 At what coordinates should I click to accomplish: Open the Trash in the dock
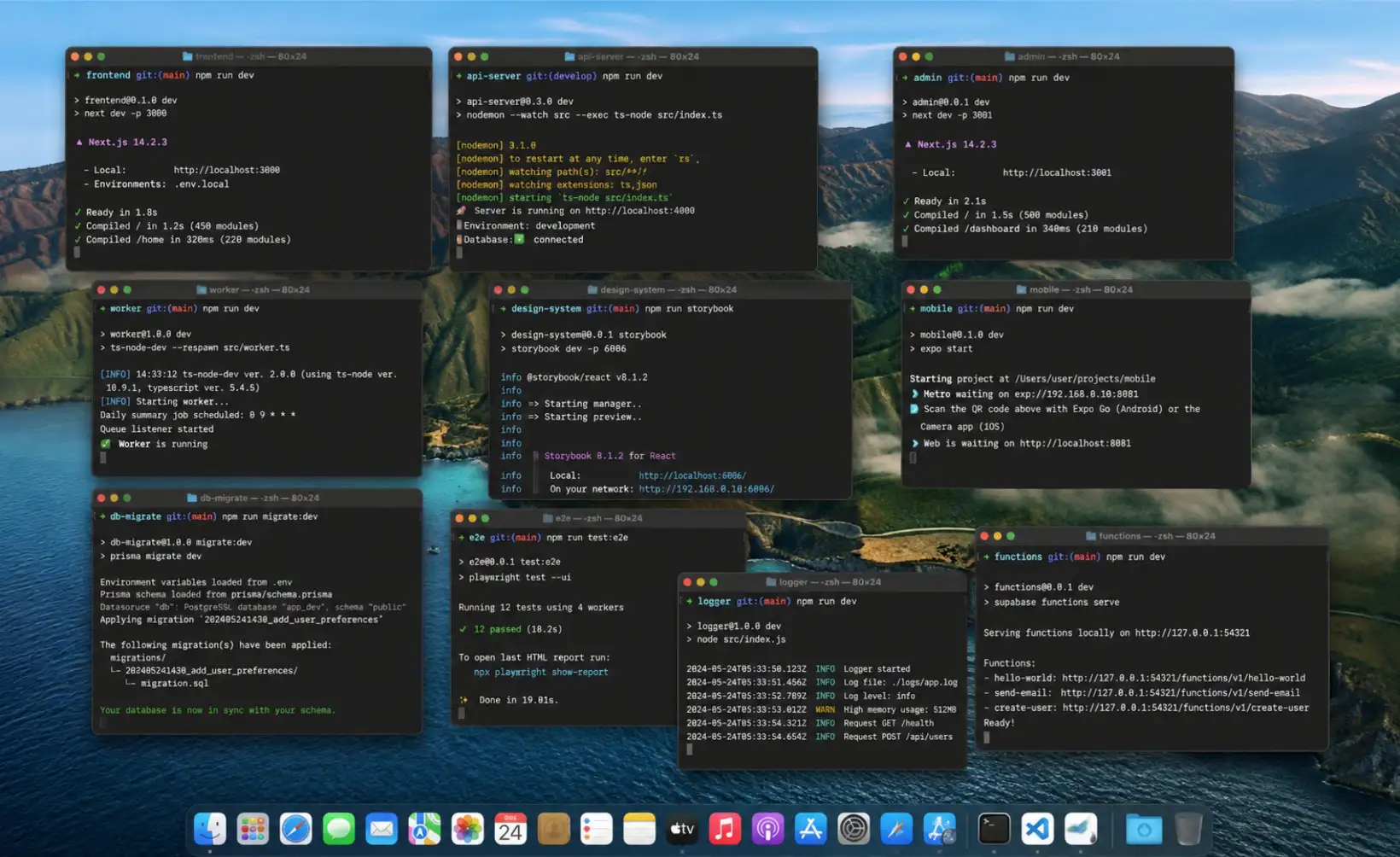(1187, 829)
